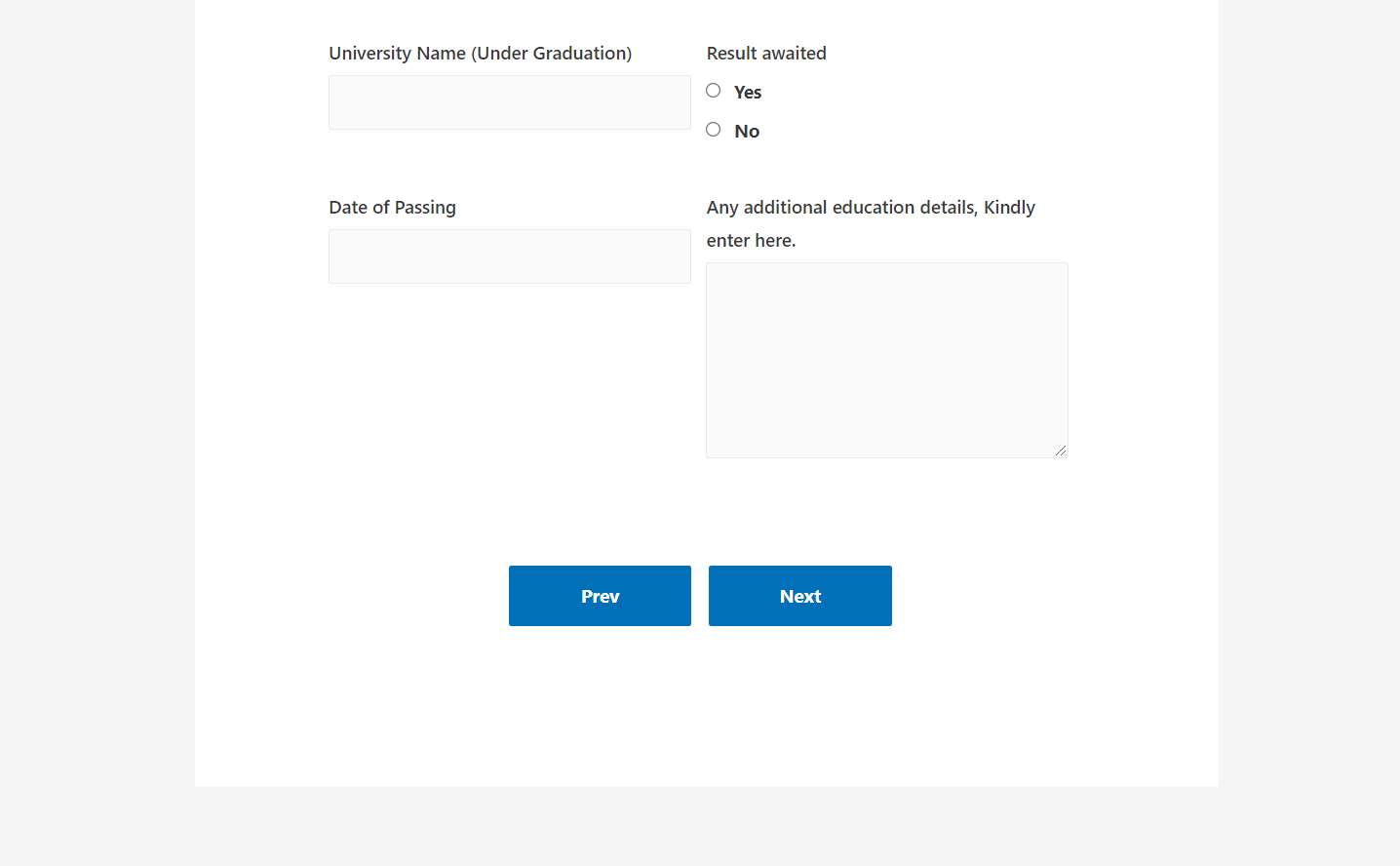
Task: Proceed to the next form step
Action: pos(799,596)
